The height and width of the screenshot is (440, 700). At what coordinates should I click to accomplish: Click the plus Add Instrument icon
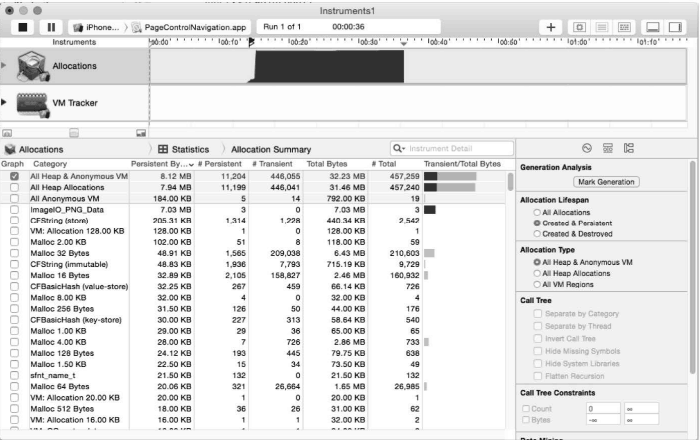click(x=551, y=27)
